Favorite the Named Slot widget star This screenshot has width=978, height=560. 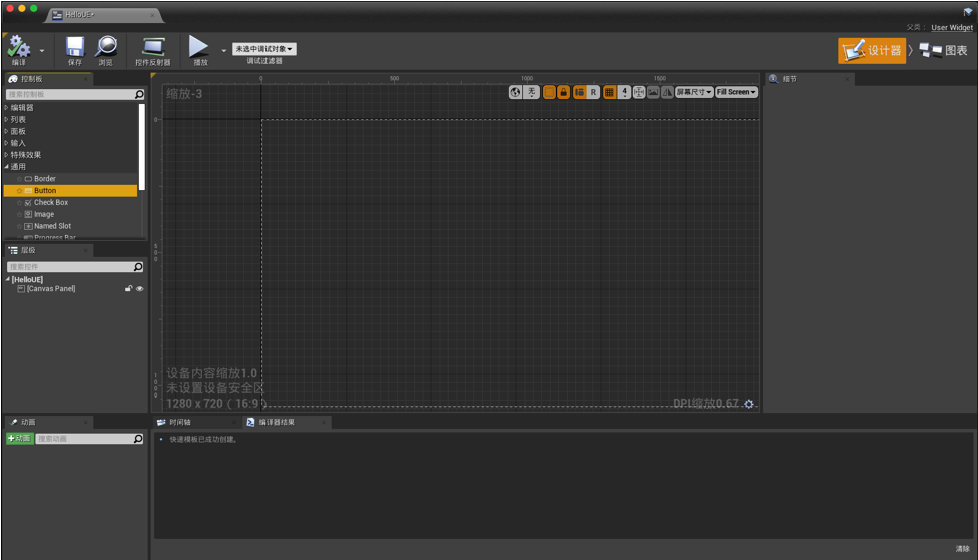coord(19,226)
